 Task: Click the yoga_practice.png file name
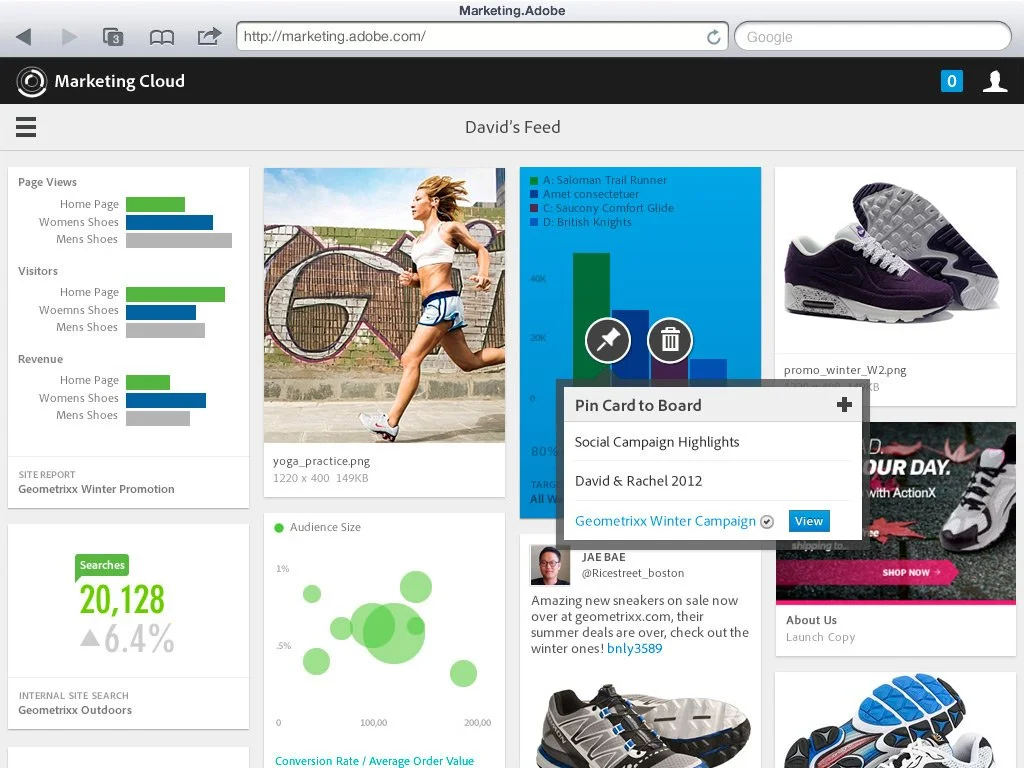tap(321, 461)
